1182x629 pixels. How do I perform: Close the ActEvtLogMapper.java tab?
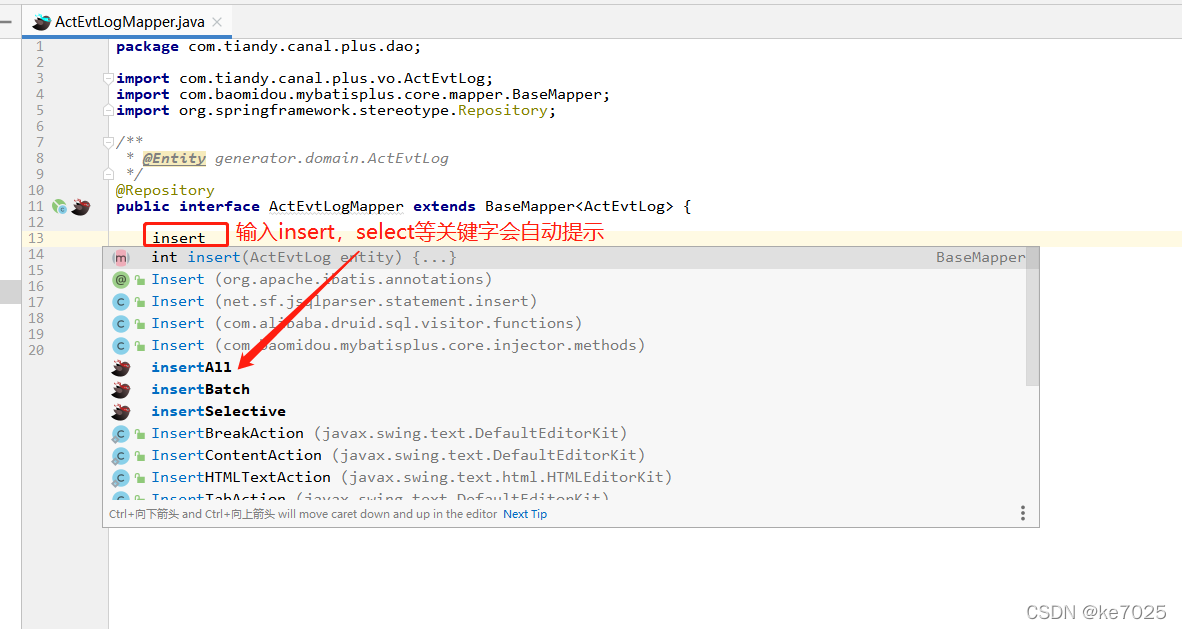[217, 22]
